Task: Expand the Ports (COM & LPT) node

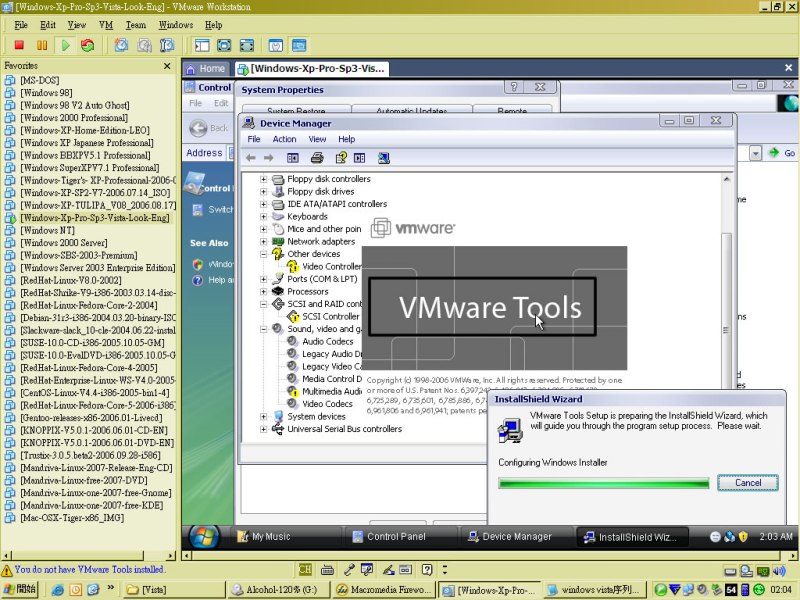Action: pos(263,279)
